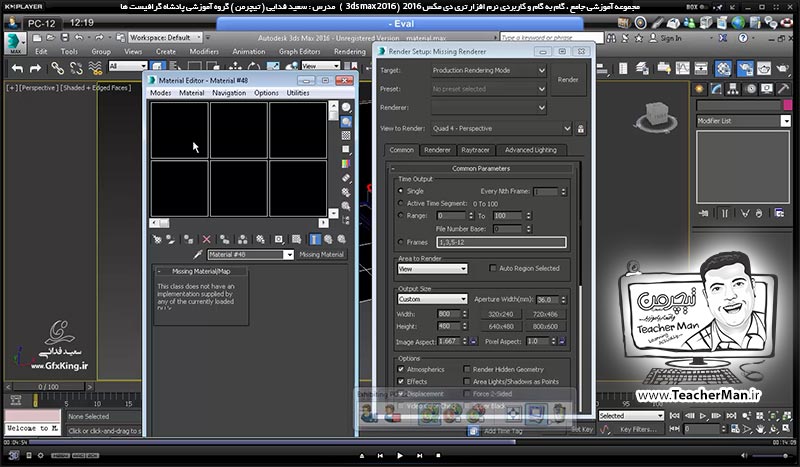Viewport: 800px width, 467px height.
Task: Open the Workspace Default dropdown
Action: click(x=165, y=38)
